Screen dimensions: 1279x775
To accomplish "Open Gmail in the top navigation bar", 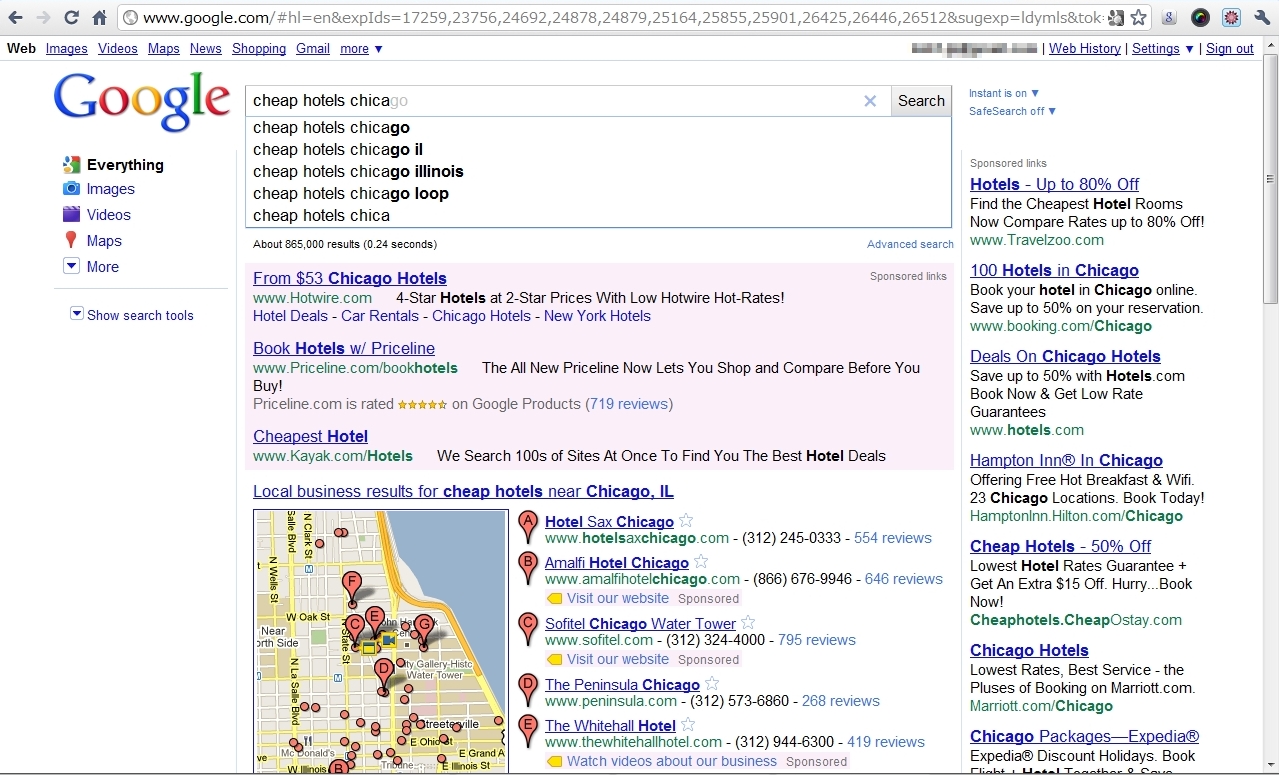I will pyautogui.click(x=313, y=48).
